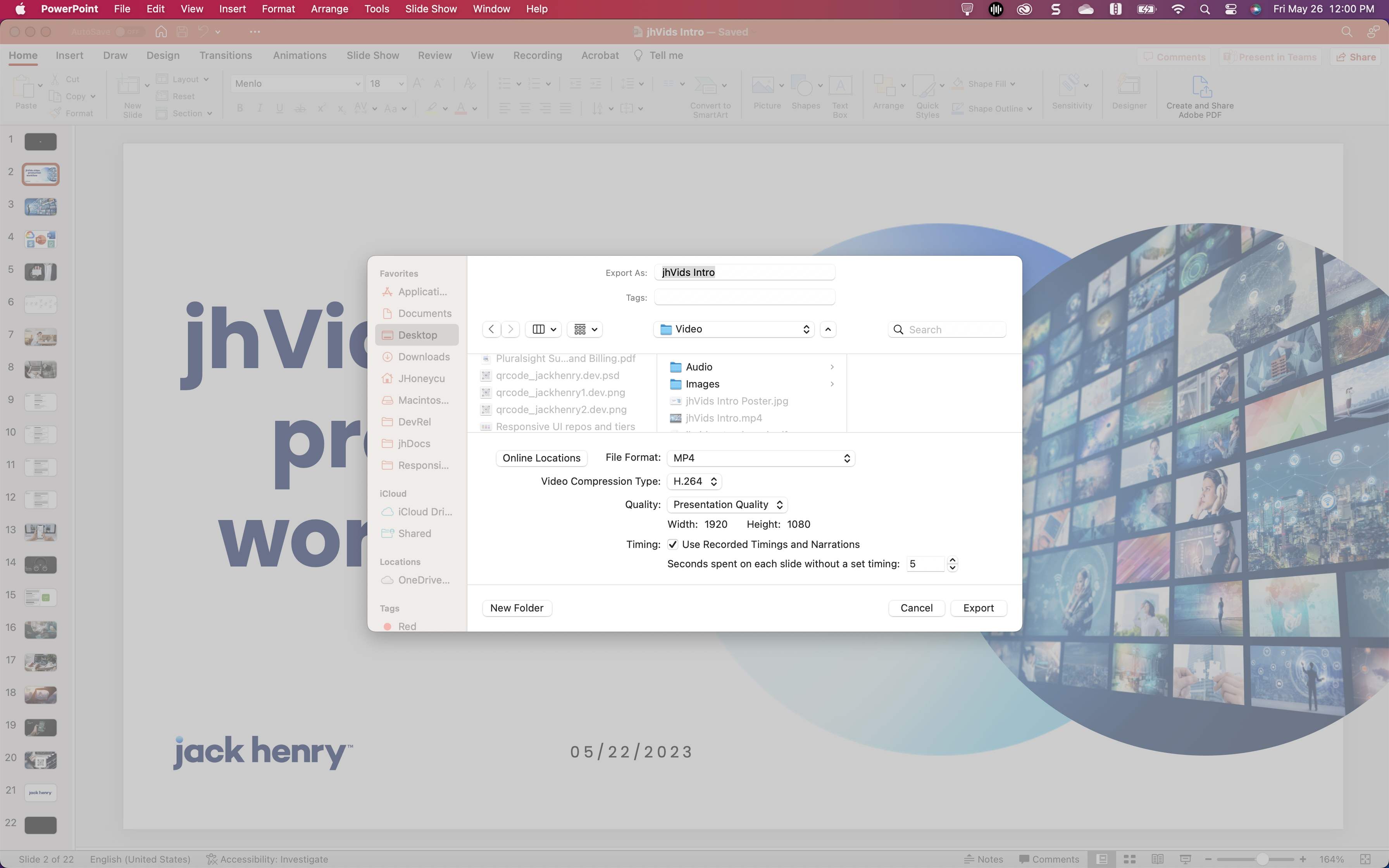Screen dimensions: 1389x868
Task: Click the Export As filename field
Action: tap(744, 272)
